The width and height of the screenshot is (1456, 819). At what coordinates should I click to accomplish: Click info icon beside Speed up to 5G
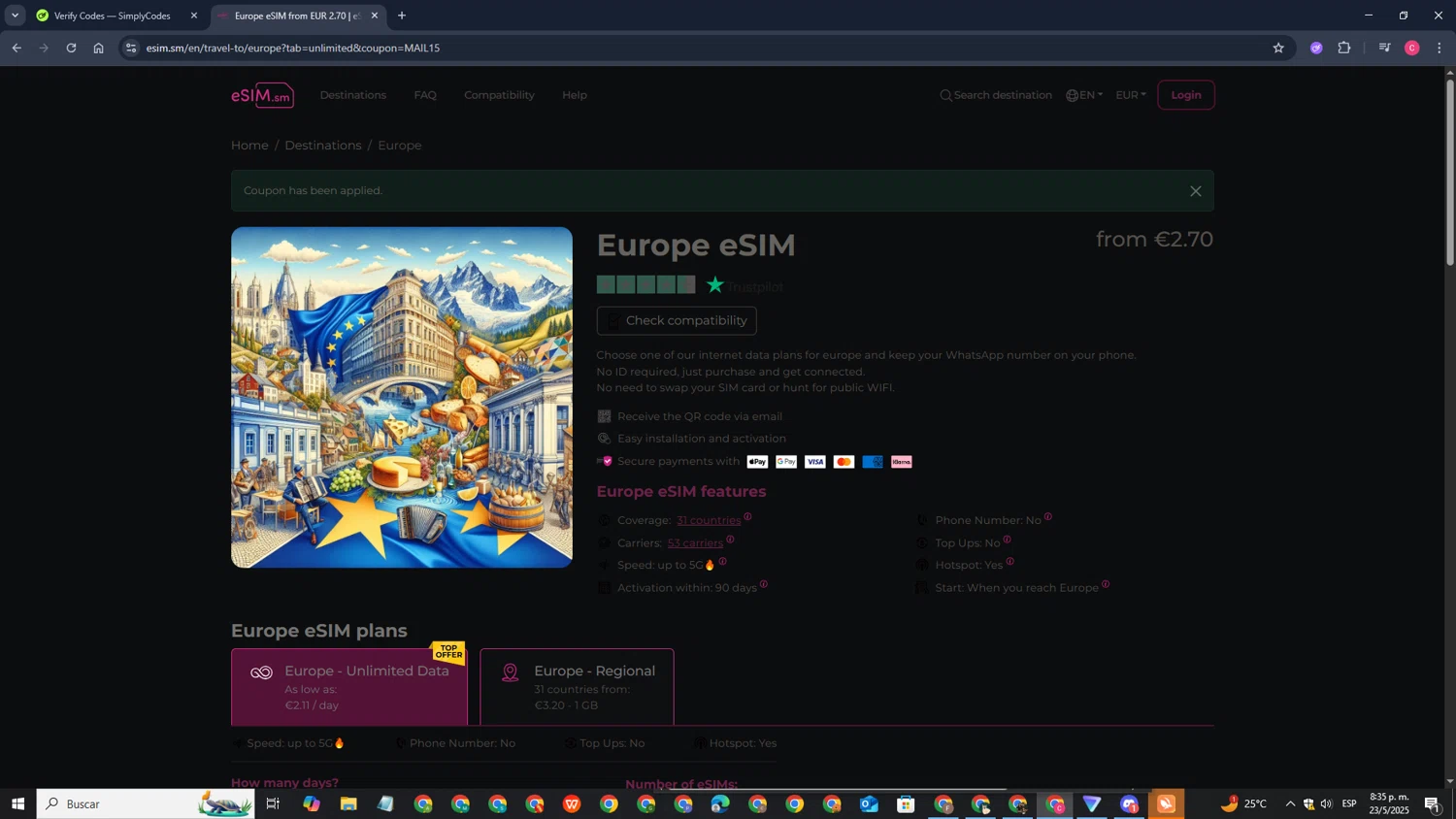click(x=722, y=561)
